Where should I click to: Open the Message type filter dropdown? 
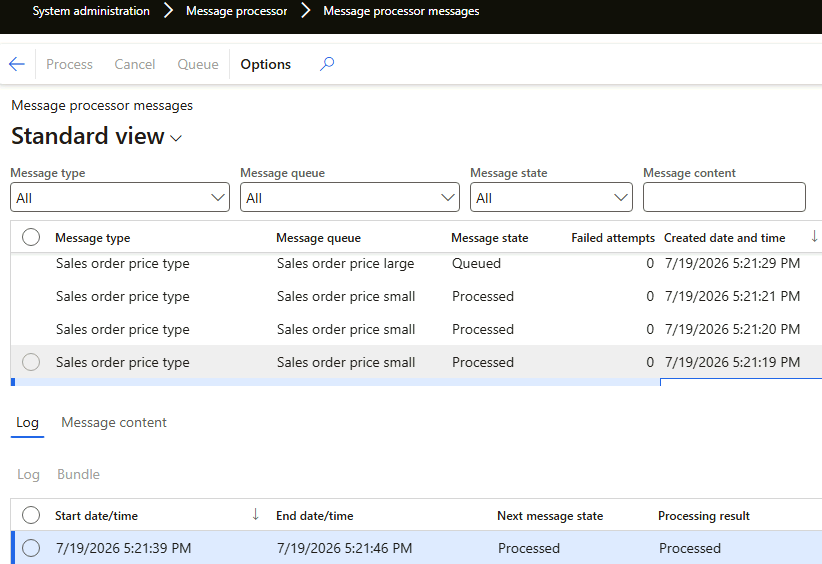(x=120, y=197)
